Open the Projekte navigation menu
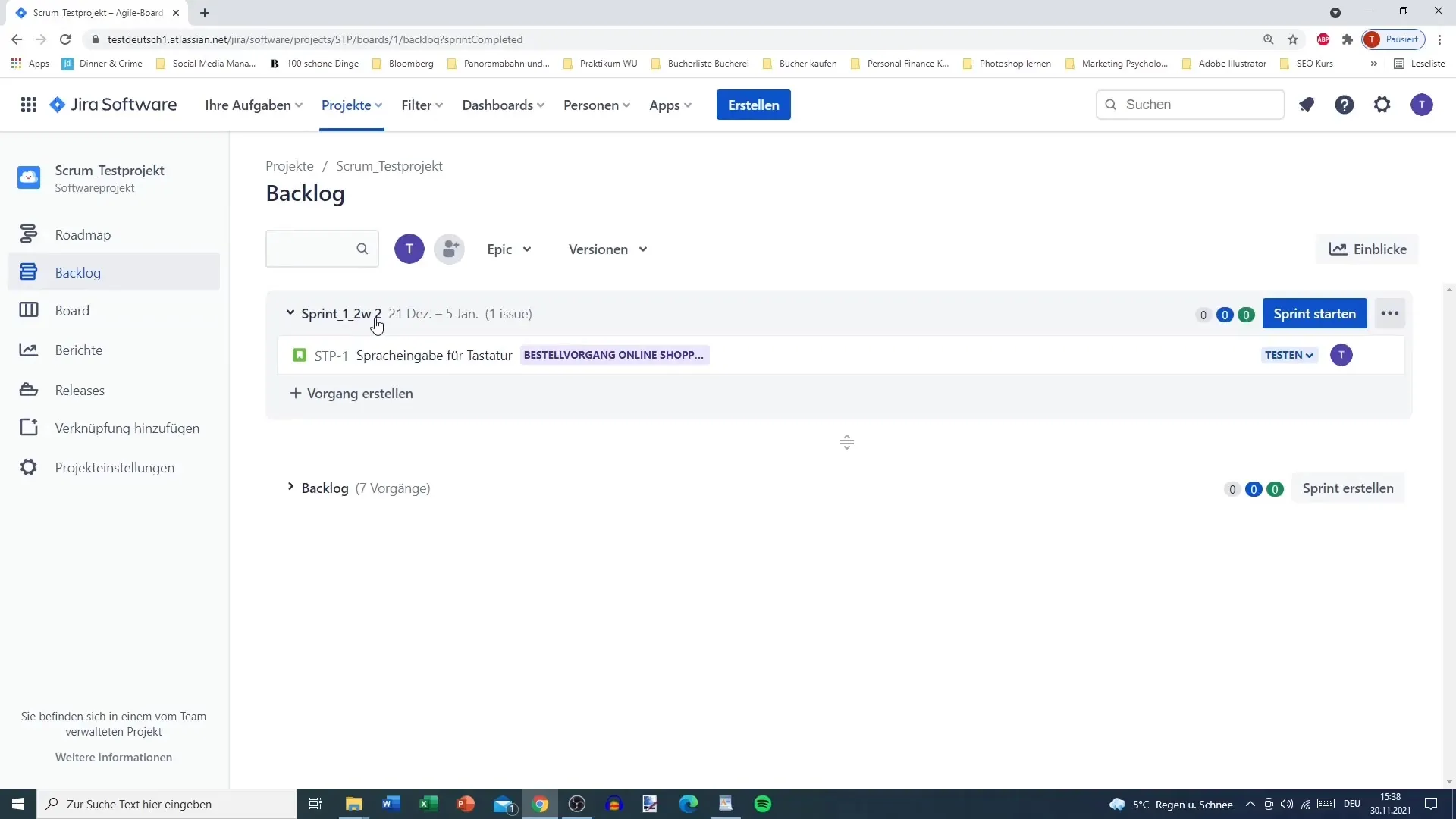The width and height of the screenshot is (1456, 819). (351, 105)
